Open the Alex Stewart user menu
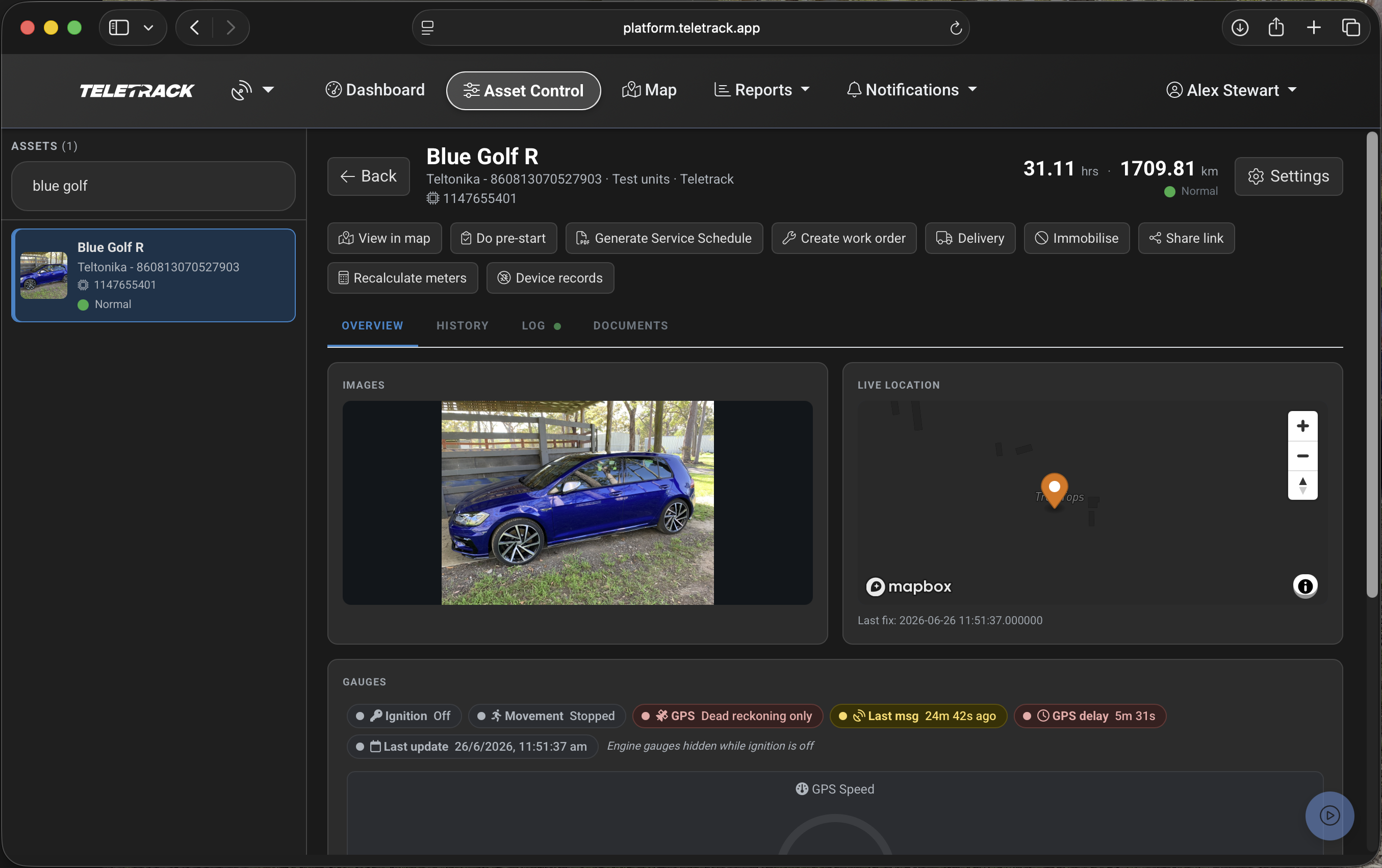The image size is (1382, 868). pyautogui.click(x=1231, y=91)
